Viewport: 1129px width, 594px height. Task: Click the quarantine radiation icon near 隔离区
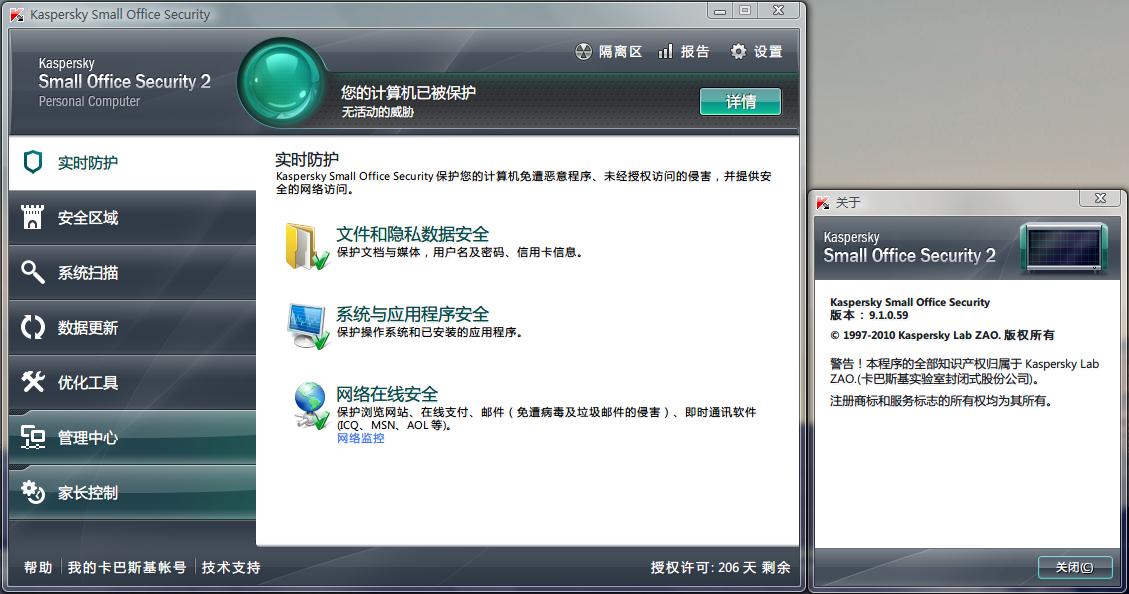point(583,51)
